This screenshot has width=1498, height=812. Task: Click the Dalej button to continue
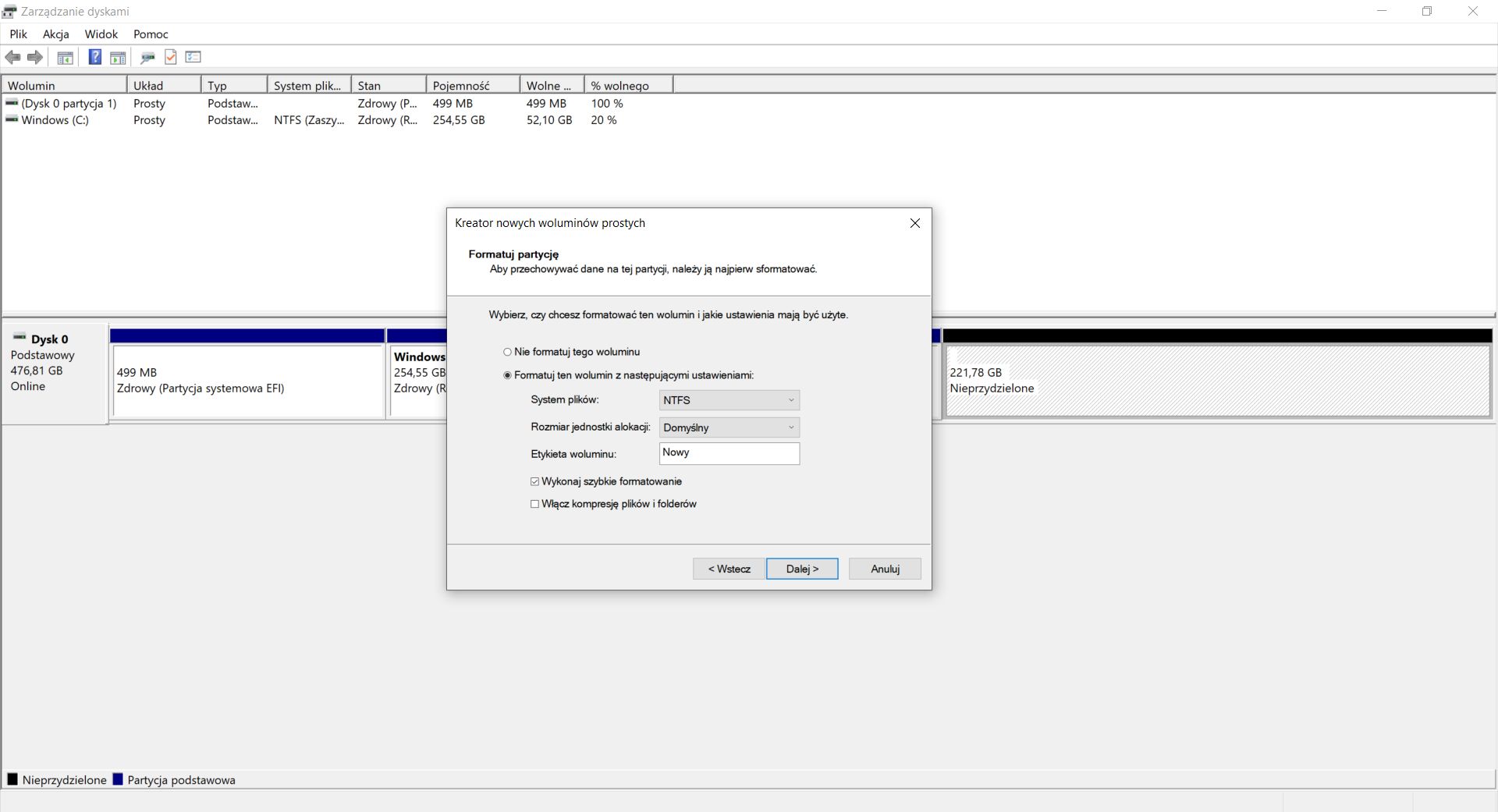pos(801,569)
